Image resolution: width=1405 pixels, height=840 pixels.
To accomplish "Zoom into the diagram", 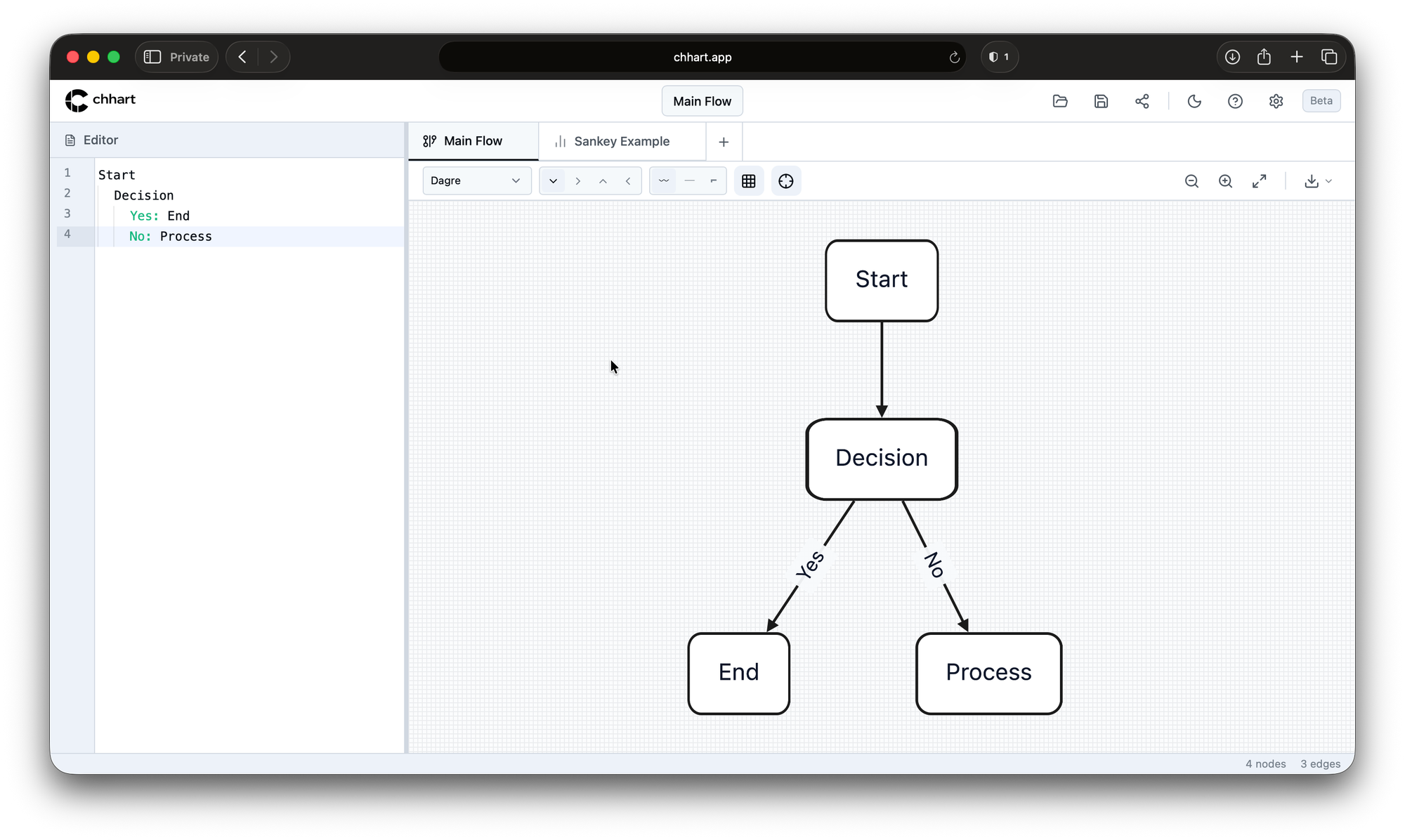I will click(x=1225, y=181).
